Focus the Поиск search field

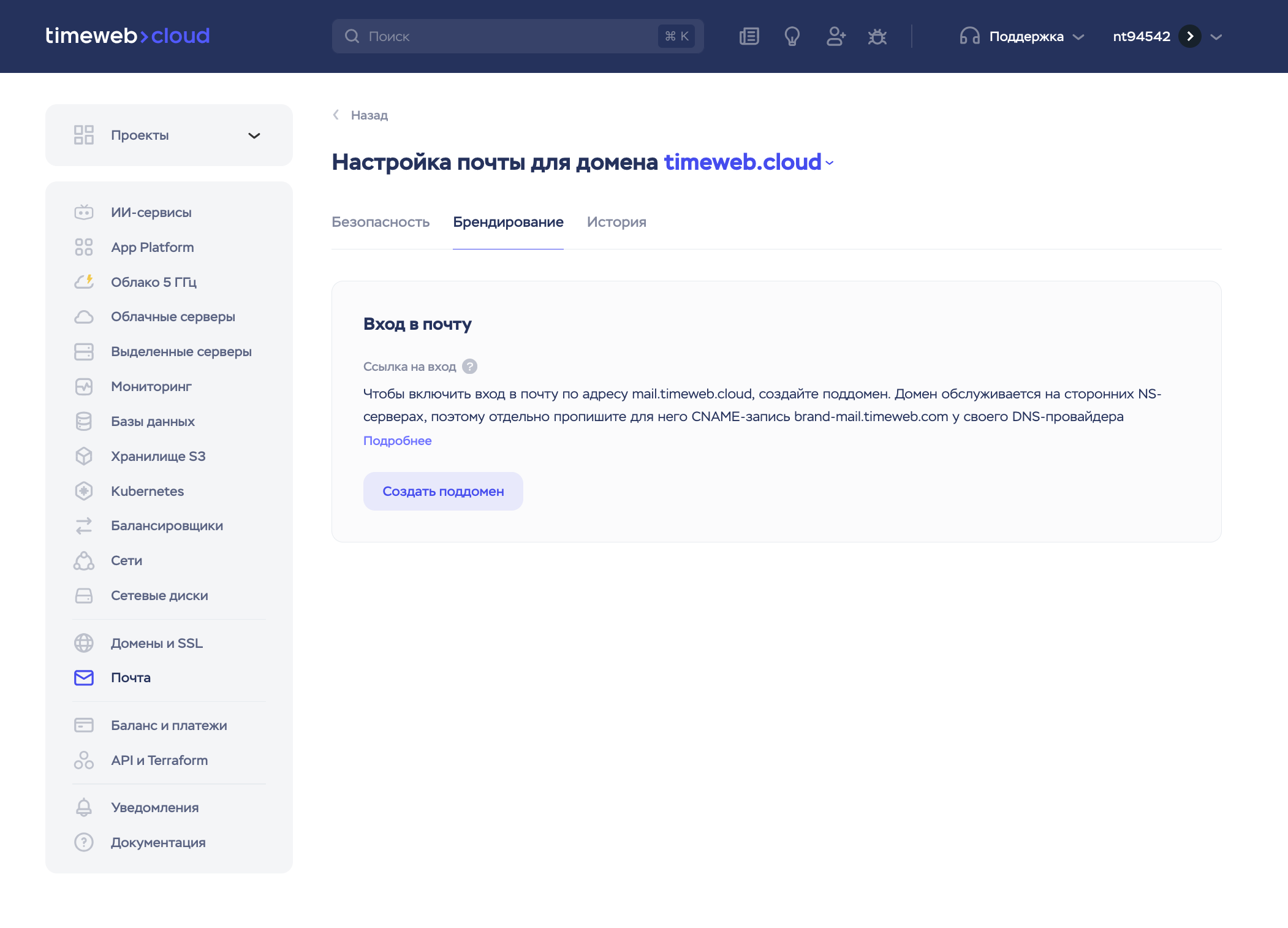518,36
